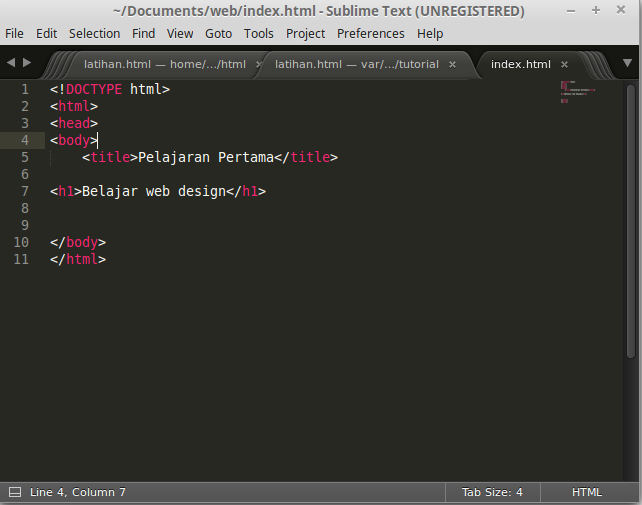Open the Edit menu
The height and width of the screenshot is (505, 642).
pos(46,34)
